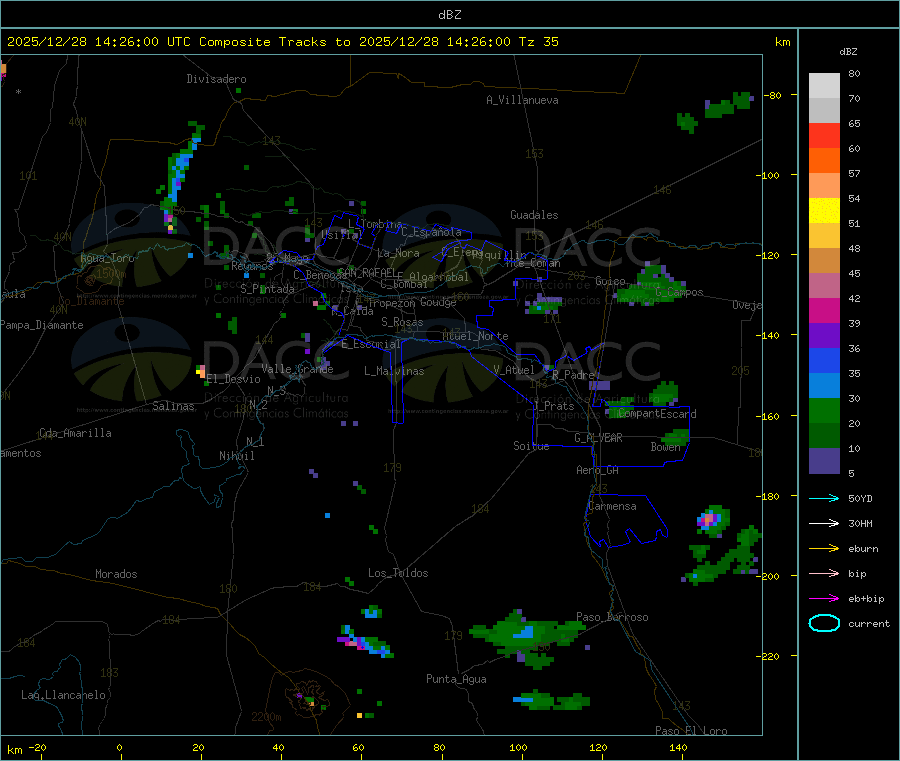Click the pink bip arrow legend icon
The image size is (900, 761).
(x=824, y=573)
